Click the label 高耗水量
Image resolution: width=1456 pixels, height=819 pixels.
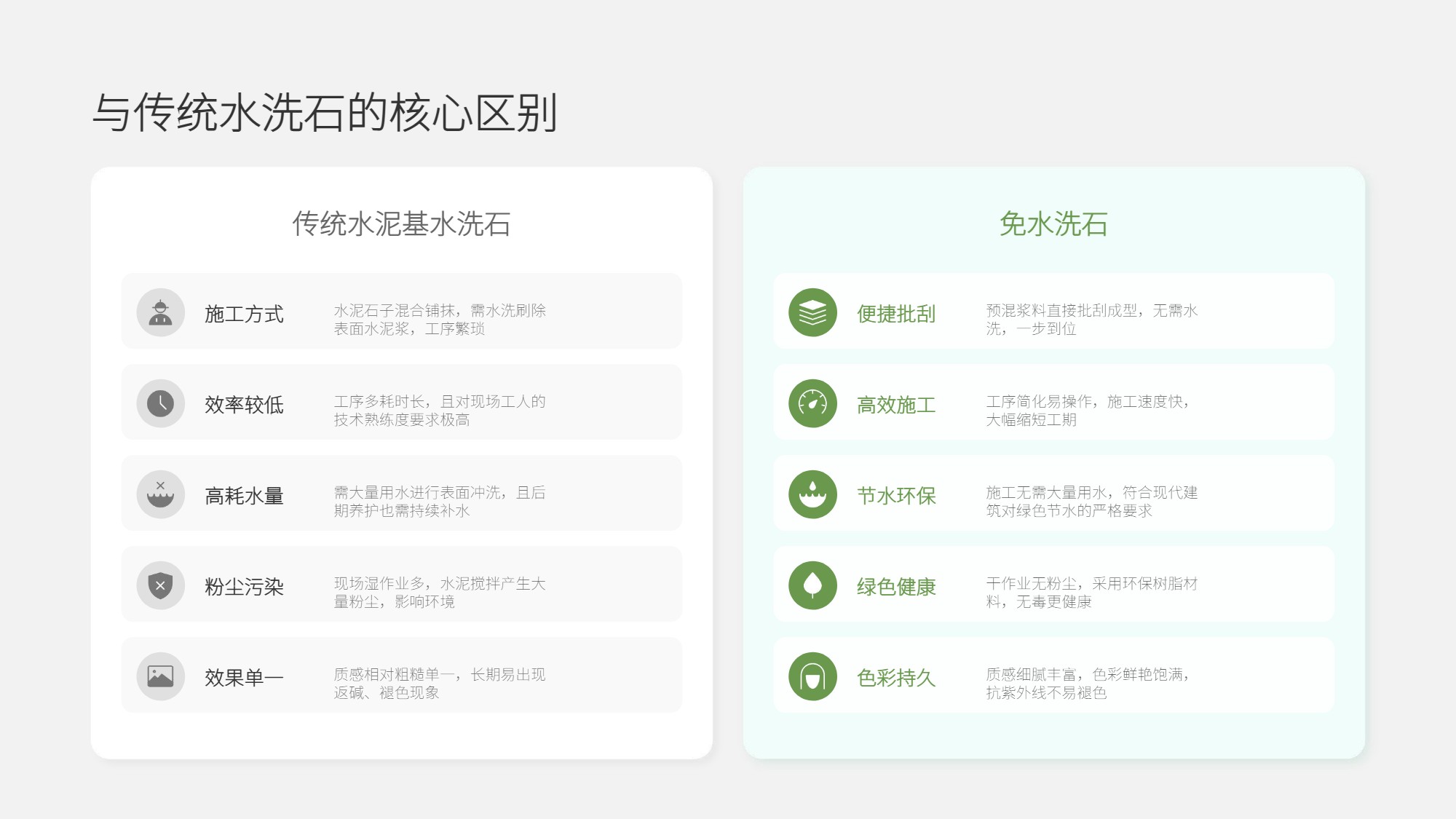click(244, 496)
